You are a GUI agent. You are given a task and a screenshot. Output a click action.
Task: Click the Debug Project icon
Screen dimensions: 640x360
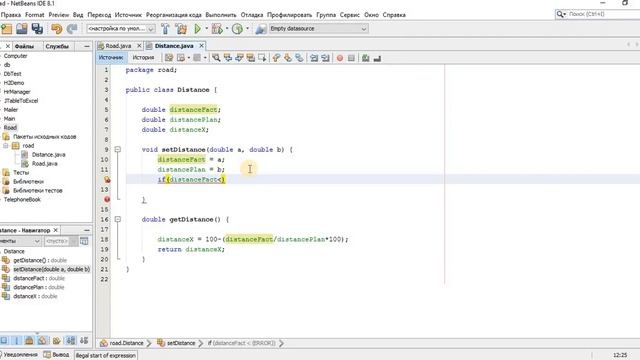[217, 29]
